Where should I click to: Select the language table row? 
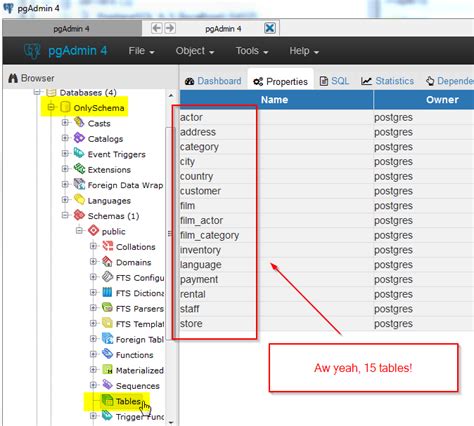327,265
